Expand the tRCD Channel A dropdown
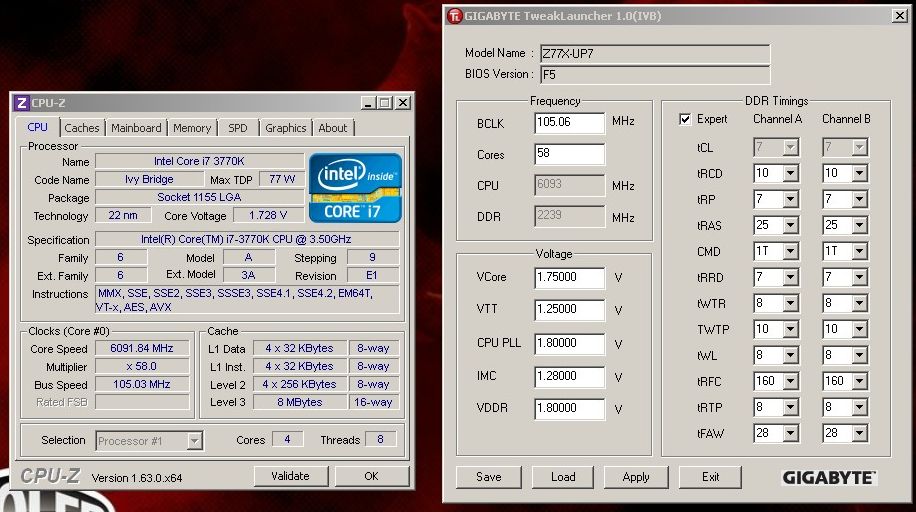 point(790,174)
